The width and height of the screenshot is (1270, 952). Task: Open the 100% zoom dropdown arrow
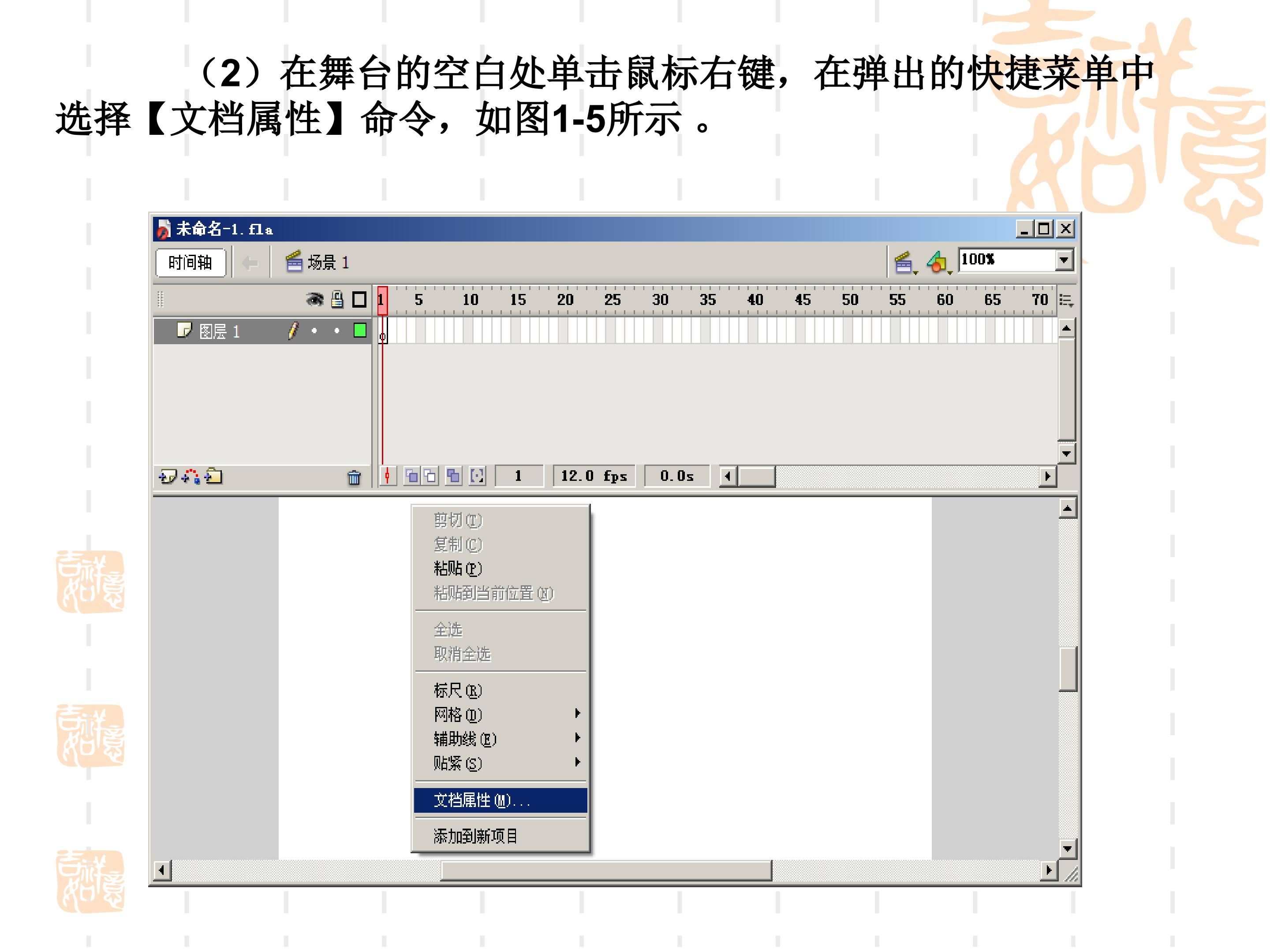point(1064,260)
